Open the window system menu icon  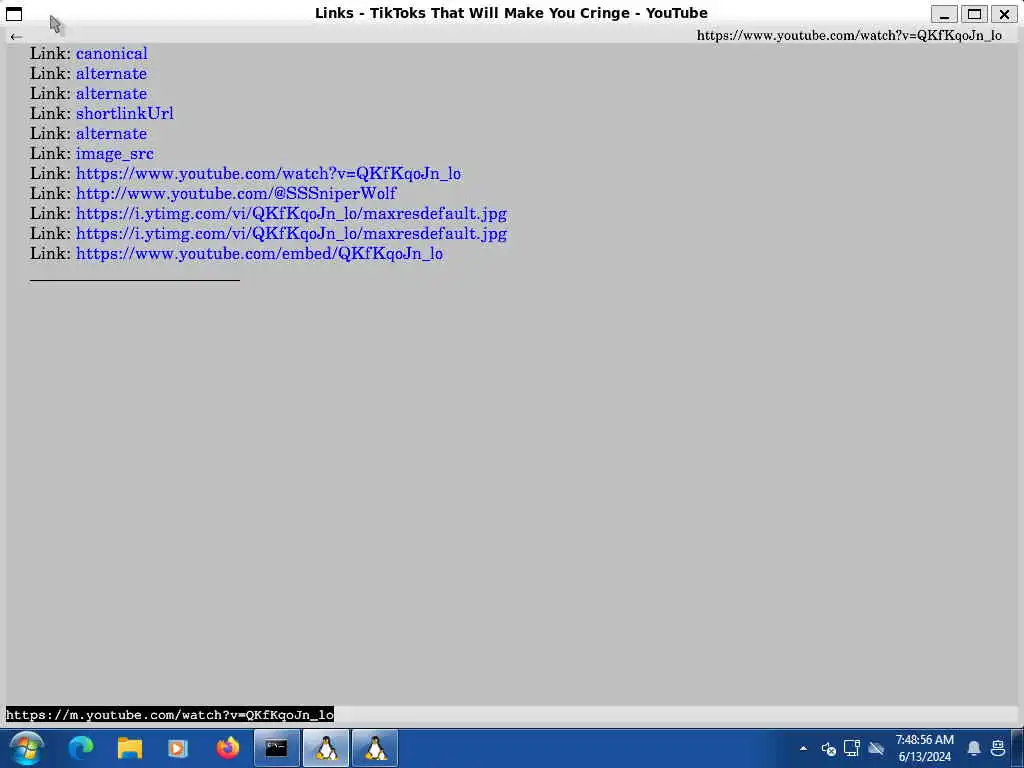click(x=14, y=14)
